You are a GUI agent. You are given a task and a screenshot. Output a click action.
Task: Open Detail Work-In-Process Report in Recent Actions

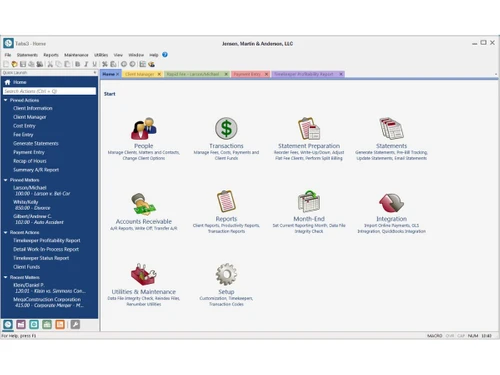(x=46, y=249)
